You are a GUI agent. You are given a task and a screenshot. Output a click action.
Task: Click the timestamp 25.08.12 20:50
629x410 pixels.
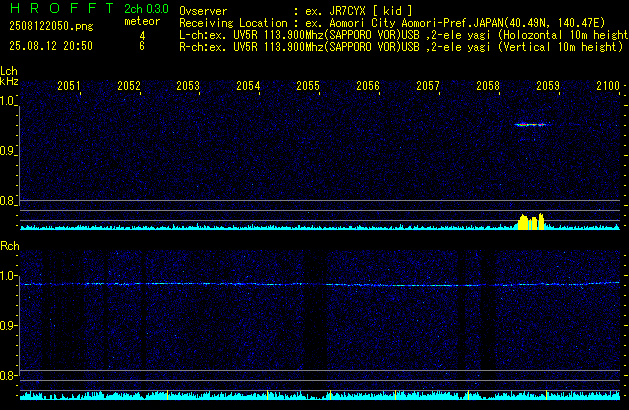click(51, 46)
